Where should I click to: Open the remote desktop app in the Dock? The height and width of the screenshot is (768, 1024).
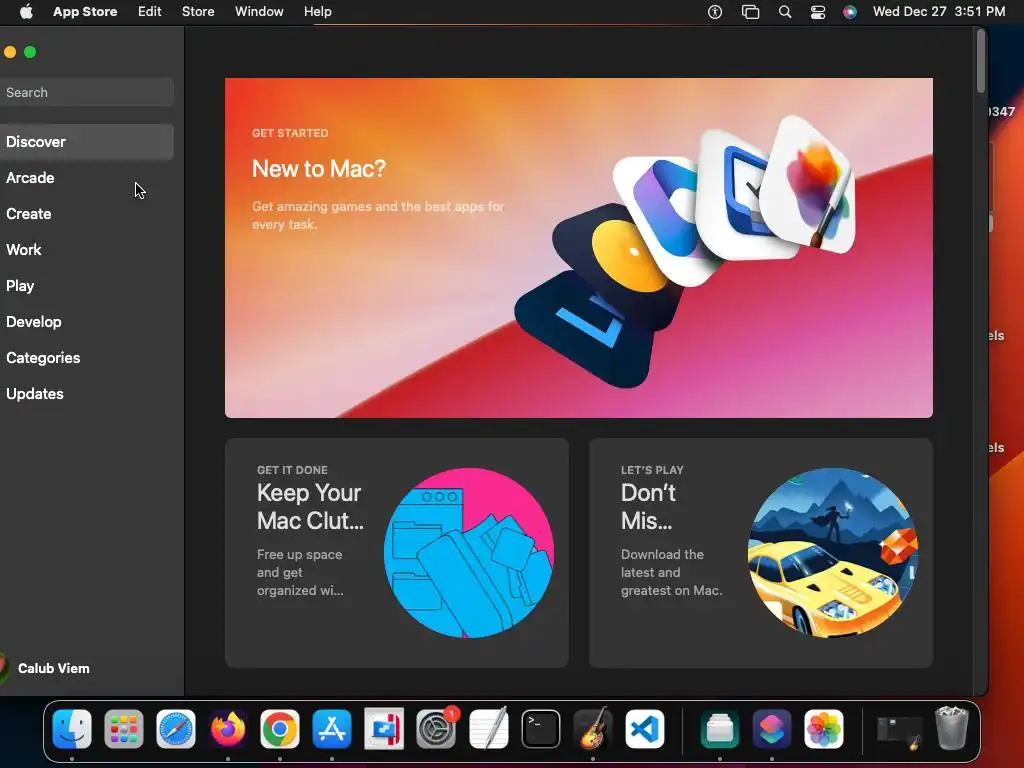(384, 729)
